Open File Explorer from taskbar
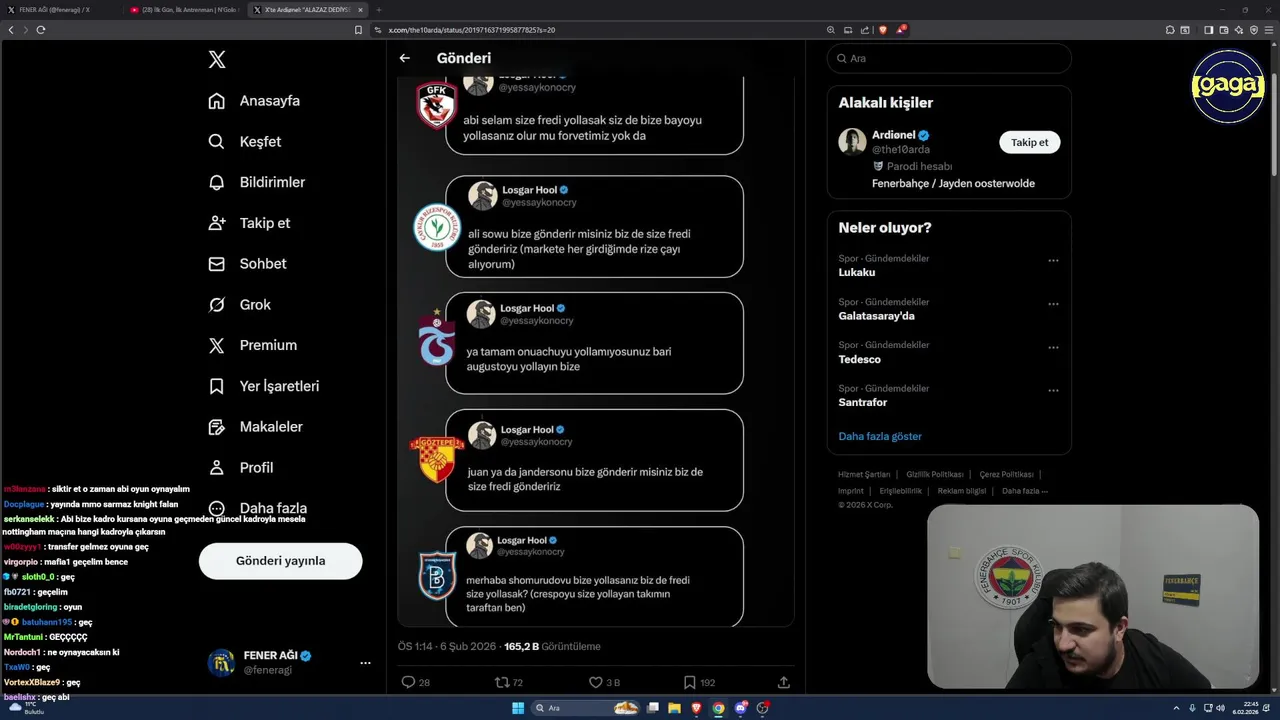The height and width of the screenshot is (720, 1280). click(675, 708)
